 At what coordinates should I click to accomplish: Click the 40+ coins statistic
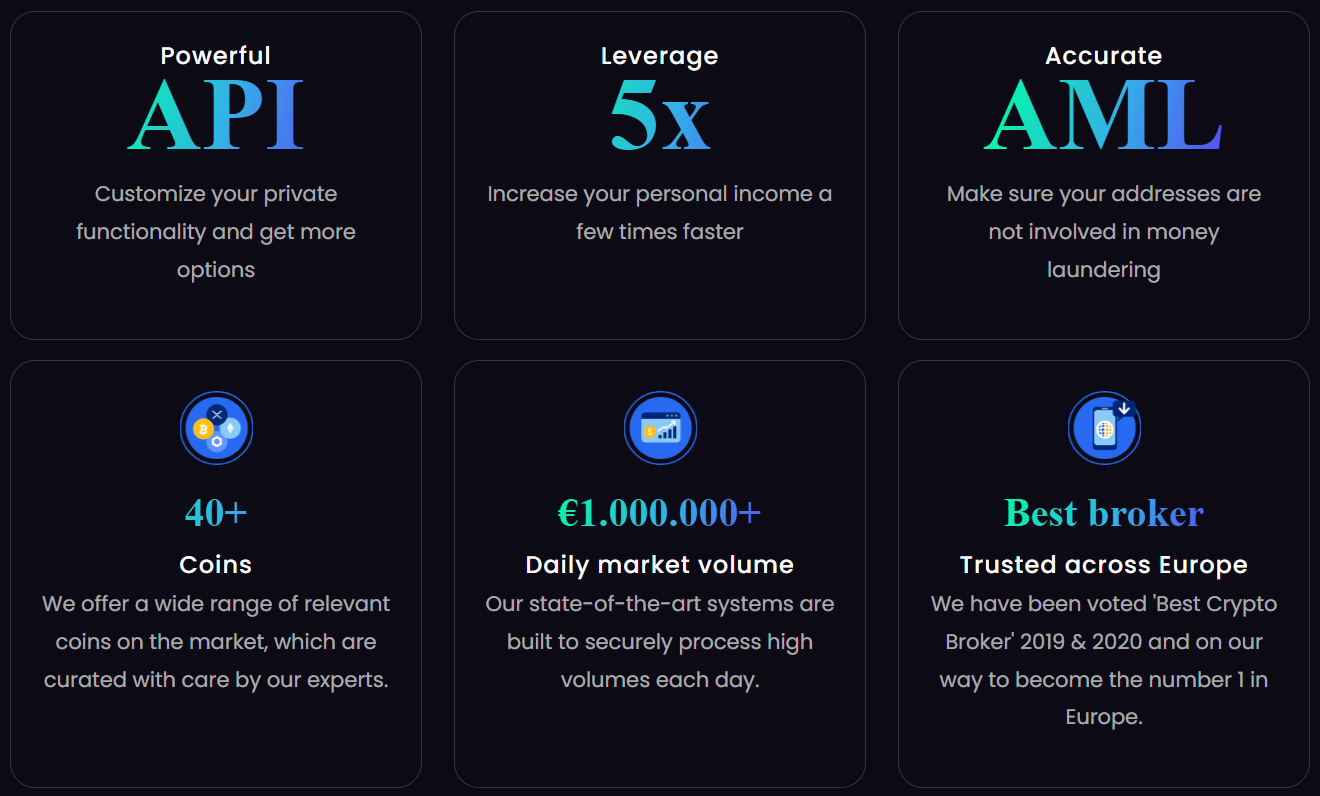(216, 513)
